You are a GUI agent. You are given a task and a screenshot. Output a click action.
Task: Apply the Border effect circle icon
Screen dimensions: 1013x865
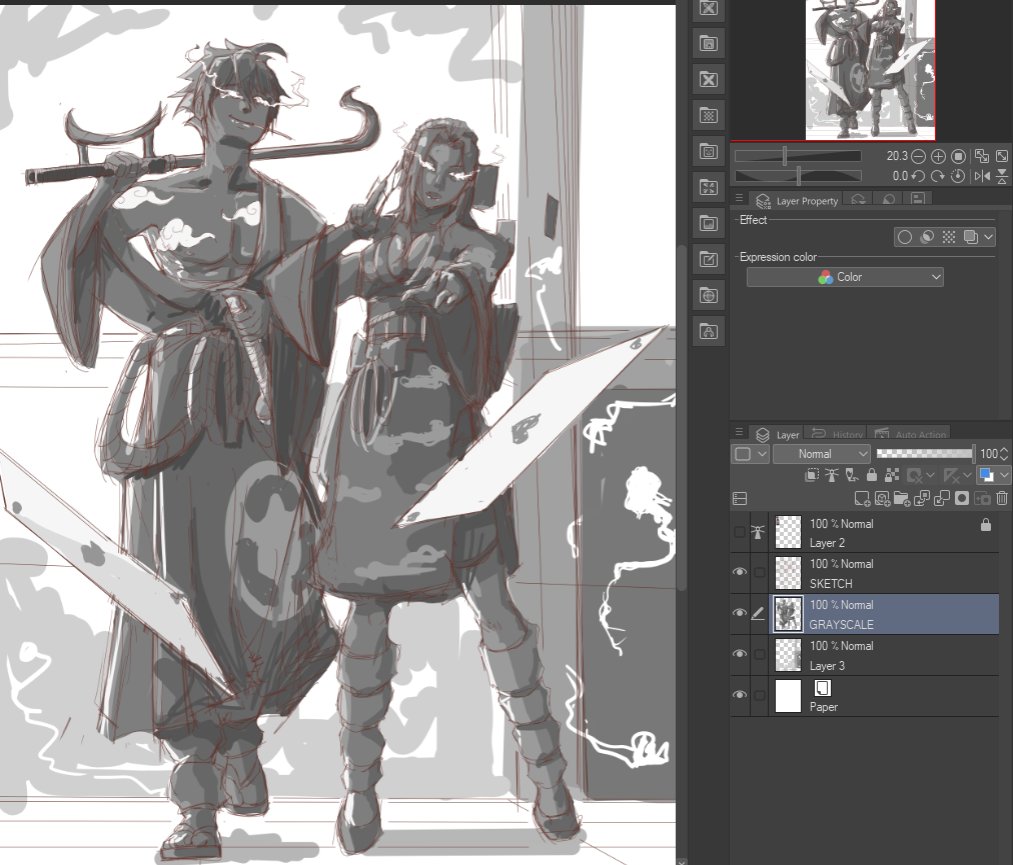pos(905,237)
